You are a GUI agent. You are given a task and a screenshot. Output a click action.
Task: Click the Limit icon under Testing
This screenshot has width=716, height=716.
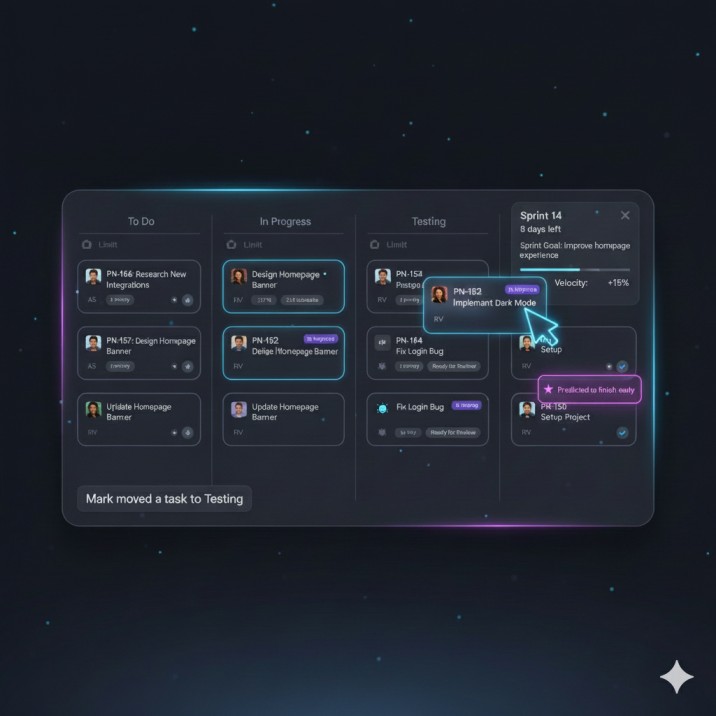[374, 245]
